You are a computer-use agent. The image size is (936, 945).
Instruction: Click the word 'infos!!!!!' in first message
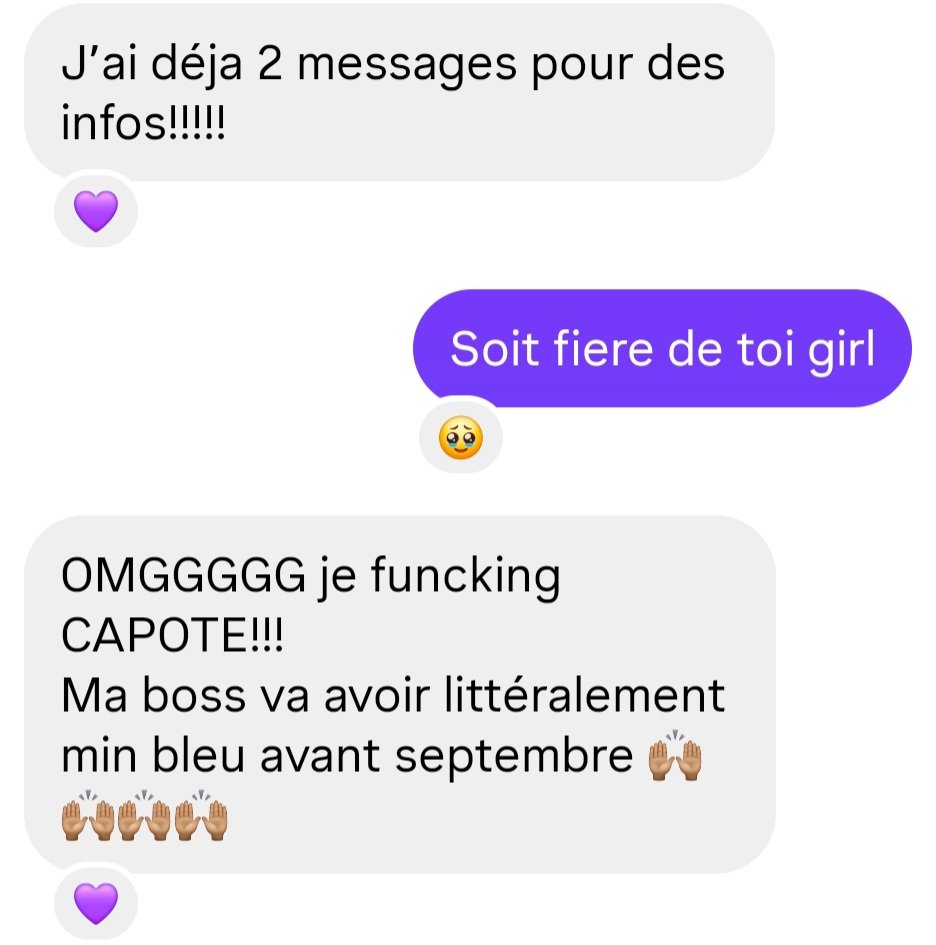pyautogui.click(x=143, y=122)
